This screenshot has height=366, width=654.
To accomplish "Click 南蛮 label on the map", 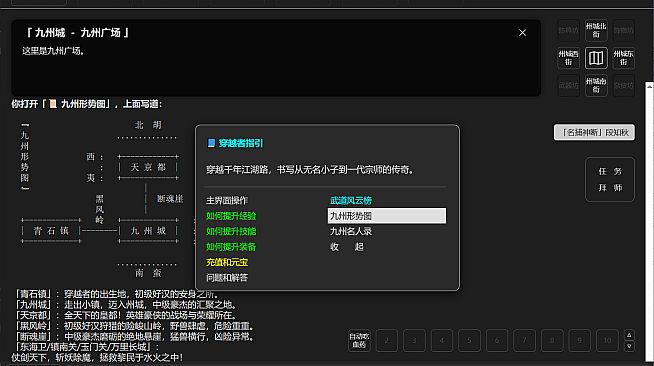I will 148,273.
